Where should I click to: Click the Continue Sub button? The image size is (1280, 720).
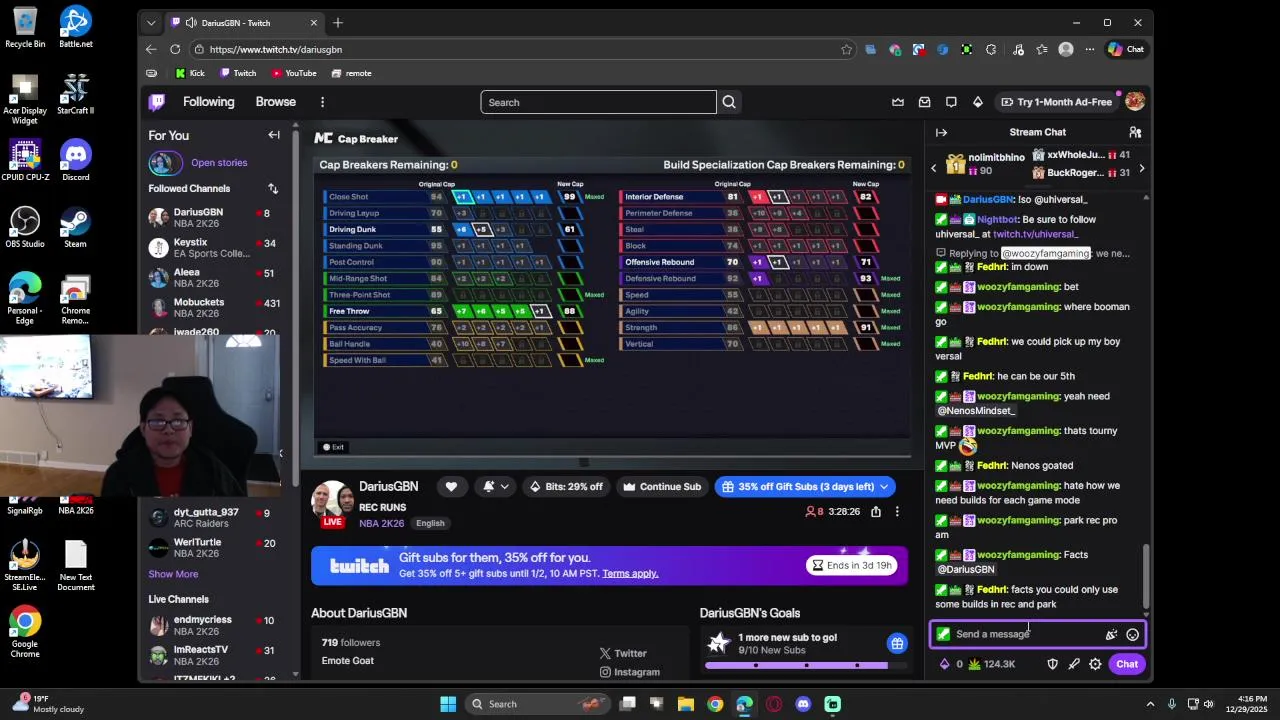[x=662, y=487]
